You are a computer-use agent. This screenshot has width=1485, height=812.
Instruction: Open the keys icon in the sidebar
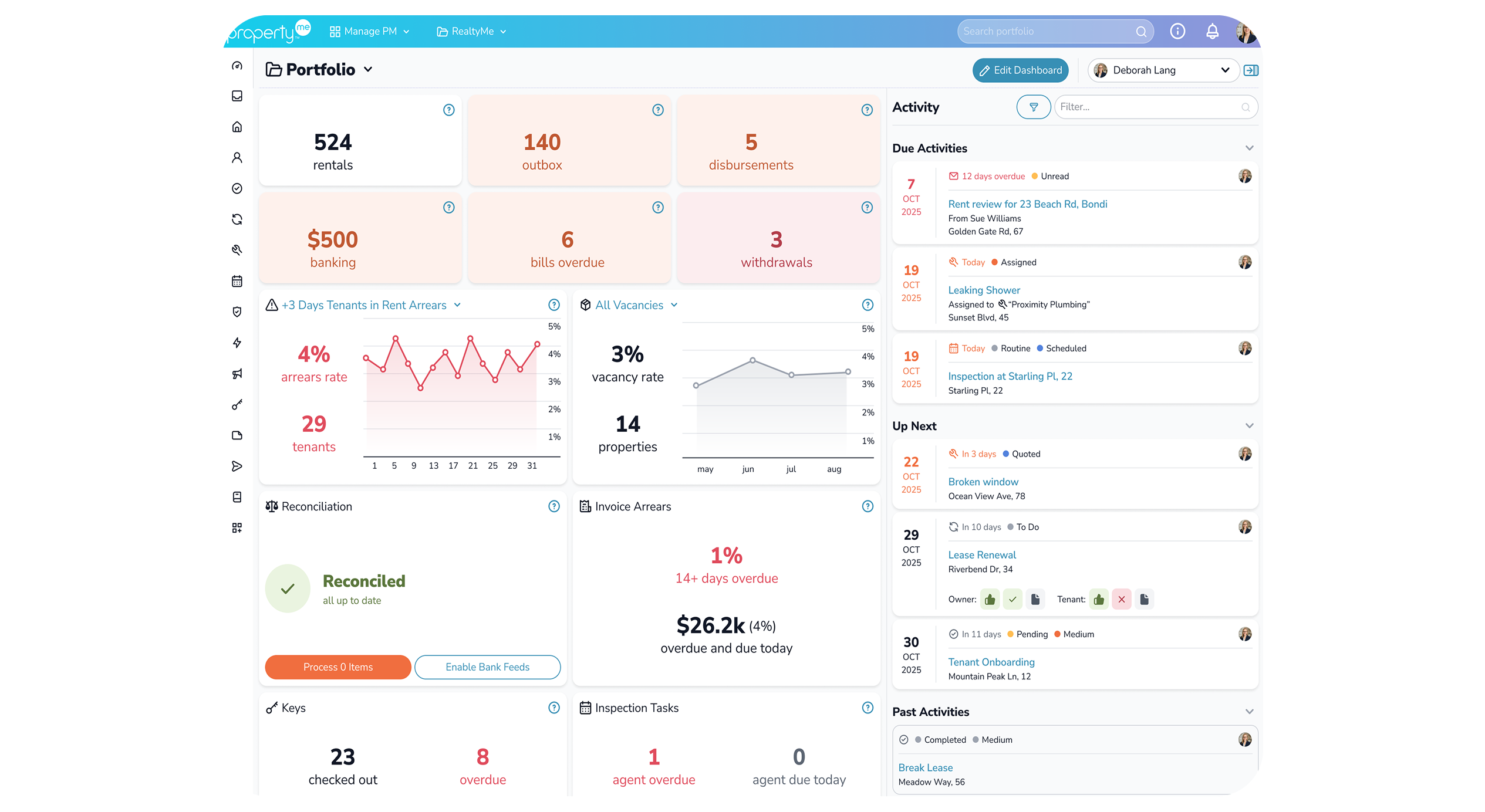[237, 405]
